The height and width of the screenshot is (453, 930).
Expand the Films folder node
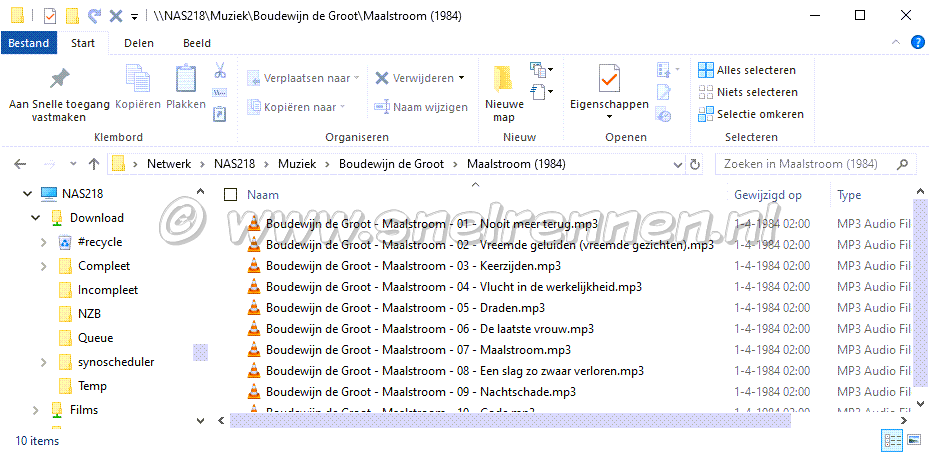pos(36,410)
